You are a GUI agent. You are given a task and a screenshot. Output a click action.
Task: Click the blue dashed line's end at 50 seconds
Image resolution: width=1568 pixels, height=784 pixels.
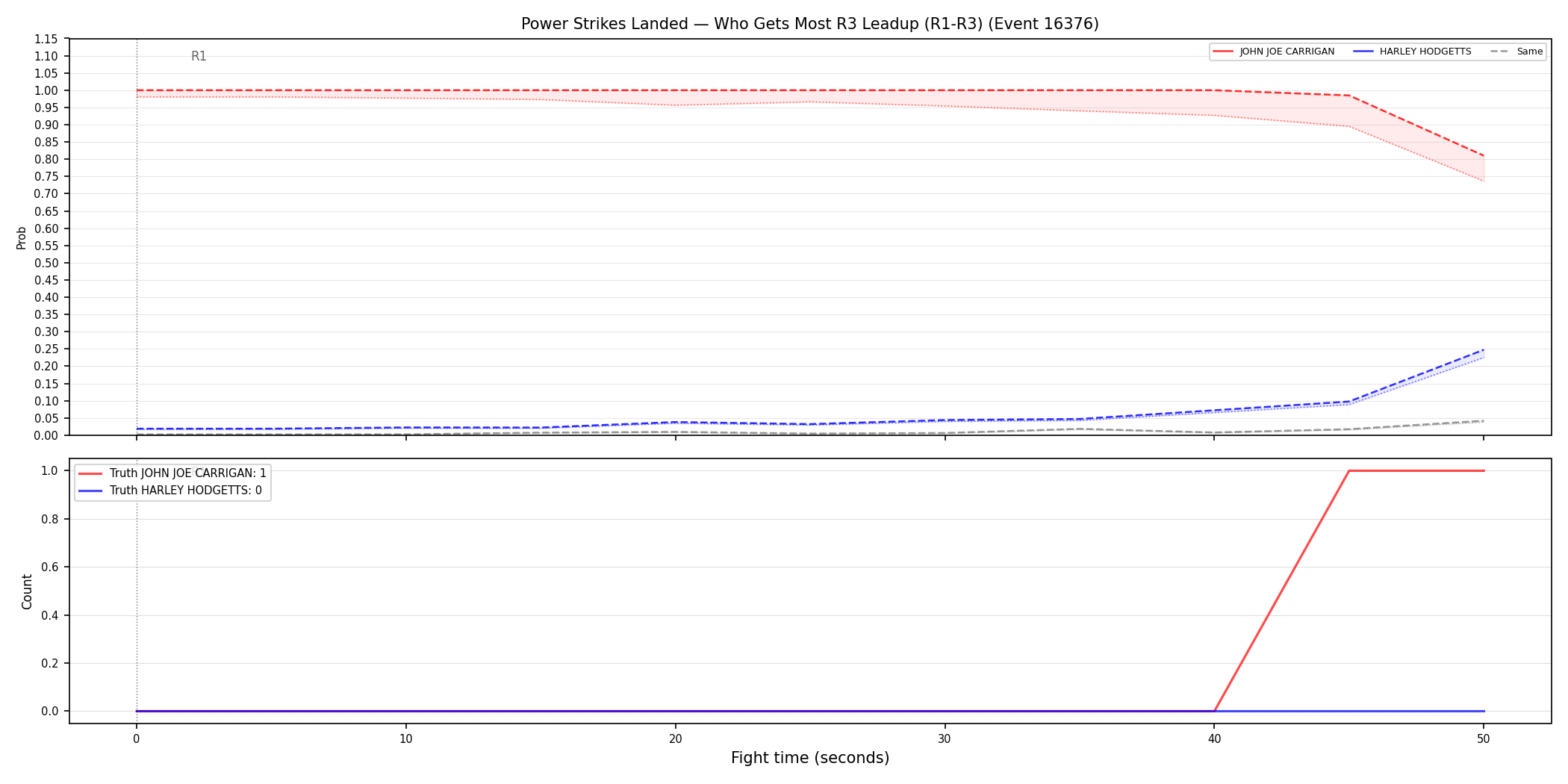[1484, 349]
